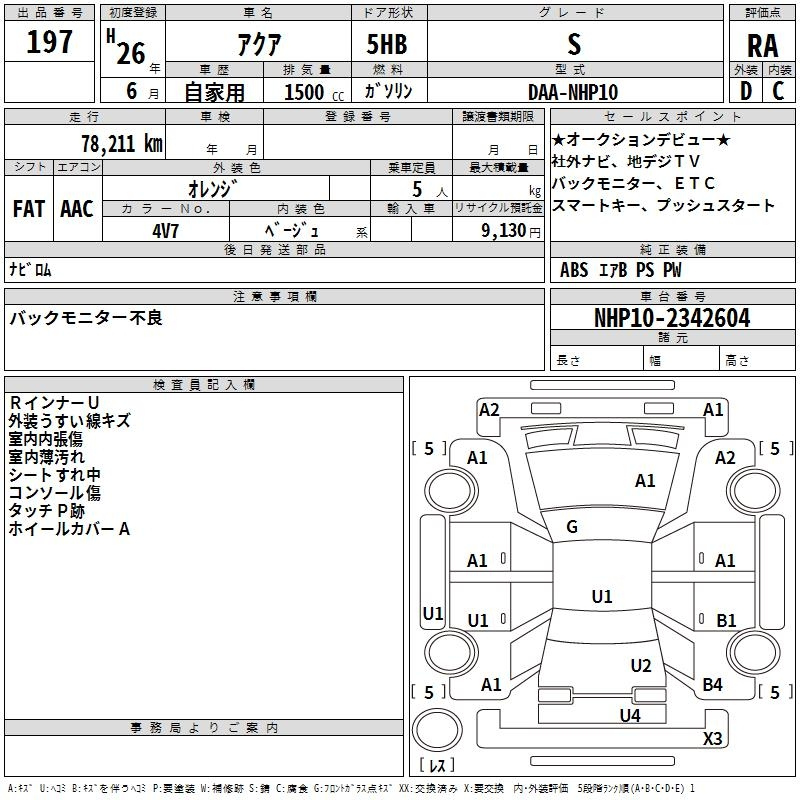The image size is (800, 800).
Task: Select the リサイクル預託金 label
Action: (498, 208)
